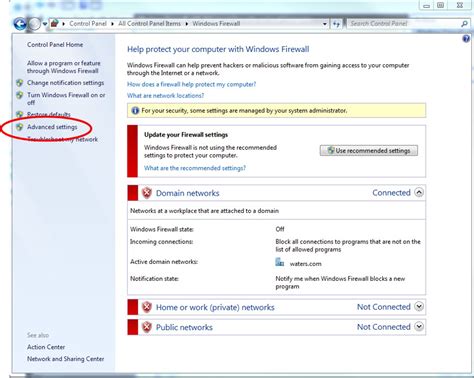Viewport: 474px width, 378px height.
Task: Click the waters.com network icon
Action: 280,262
